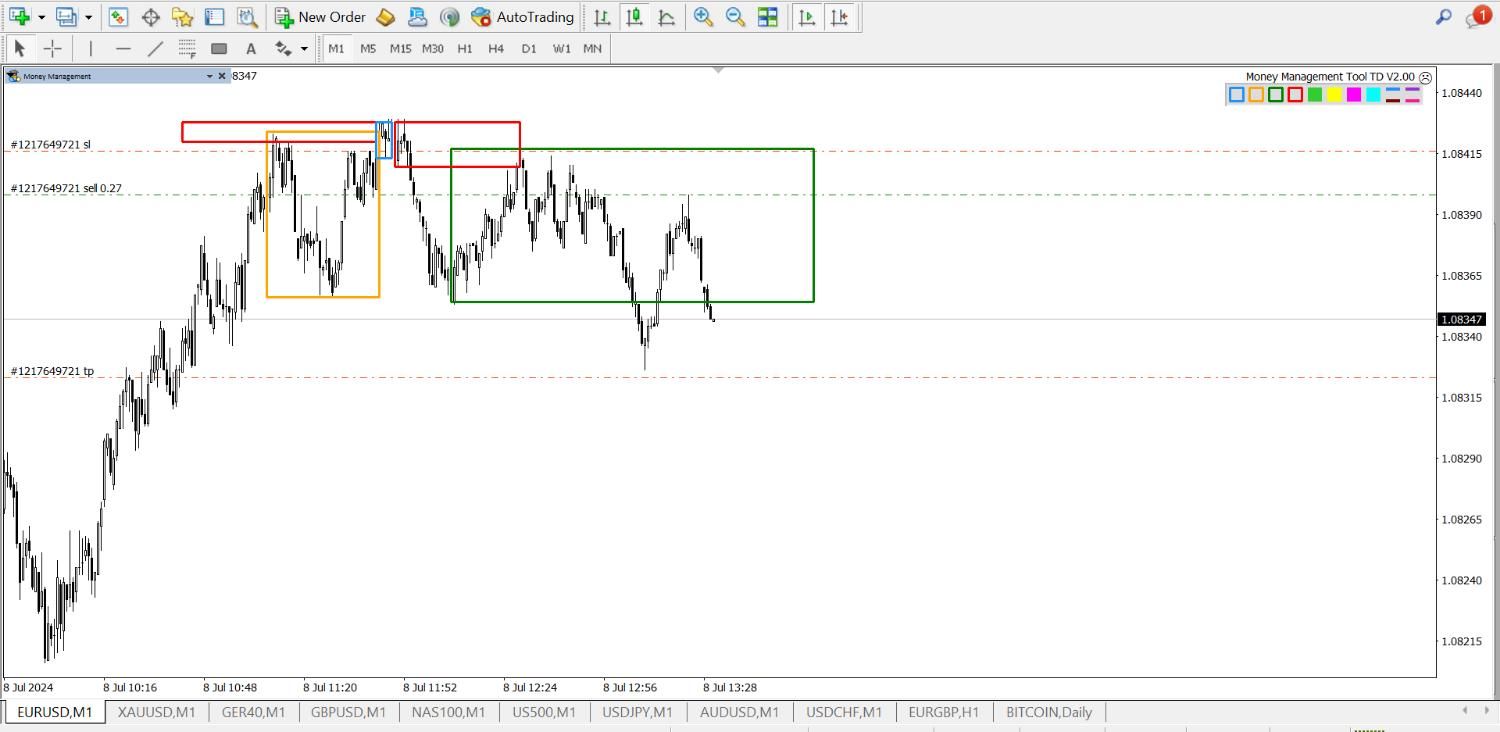Draw a vertical line on chart

point(91,48)
